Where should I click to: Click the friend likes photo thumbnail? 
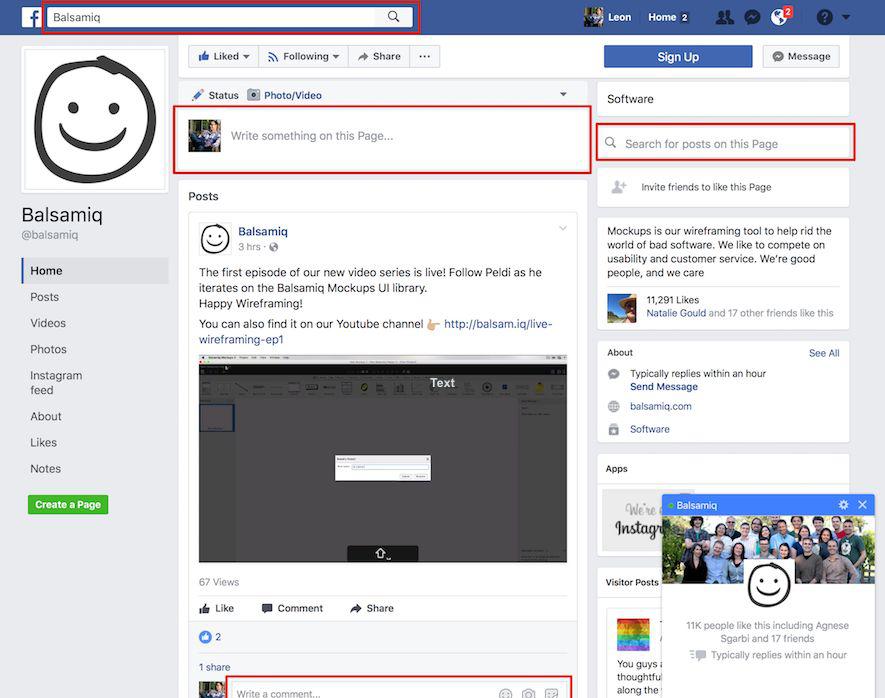pyautogui.click(x=621, y=308)
